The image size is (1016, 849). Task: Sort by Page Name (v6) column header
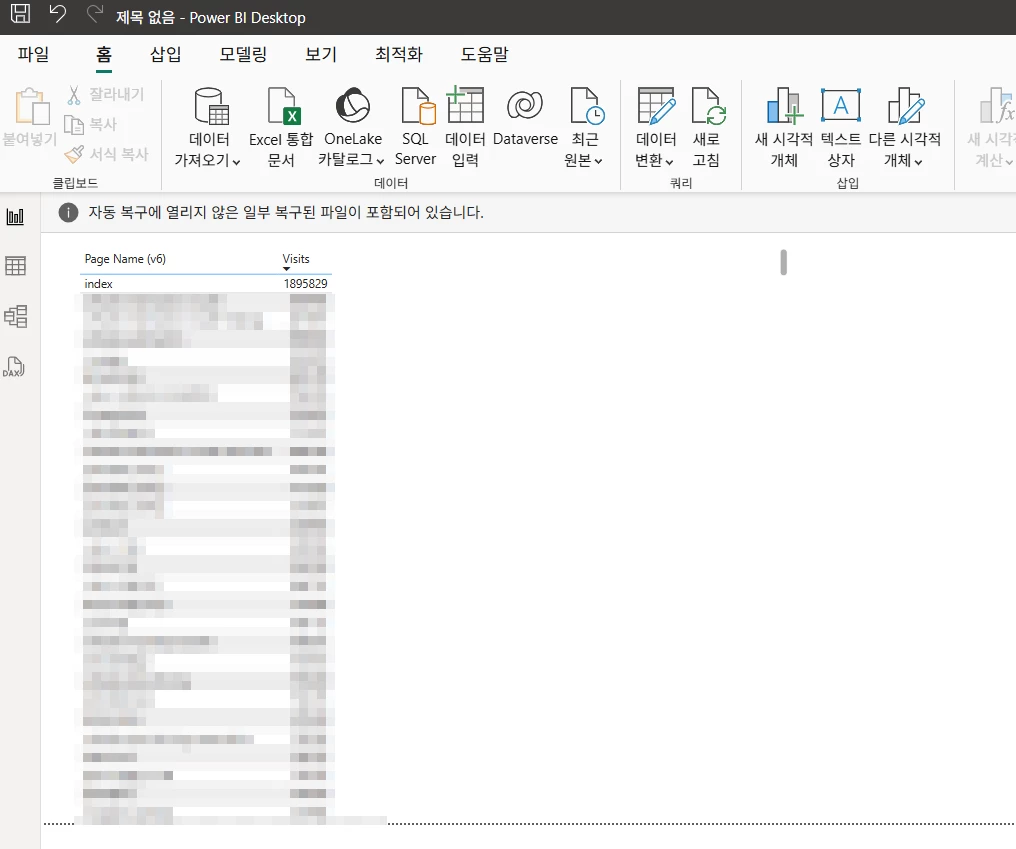point(125,259)
